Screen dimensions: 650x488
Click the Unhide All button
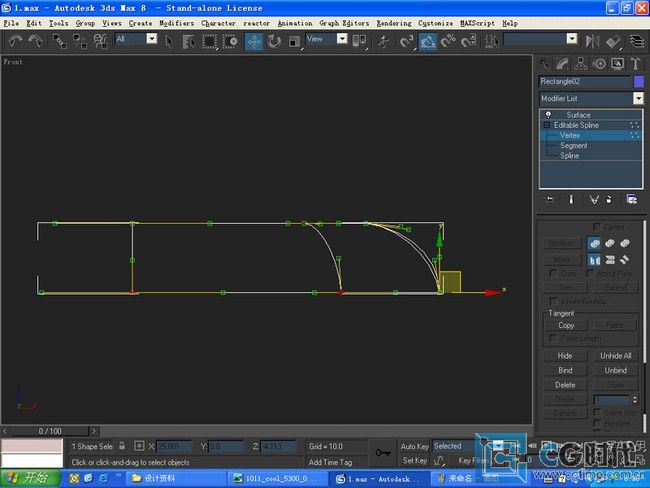[x=616, y=356]
